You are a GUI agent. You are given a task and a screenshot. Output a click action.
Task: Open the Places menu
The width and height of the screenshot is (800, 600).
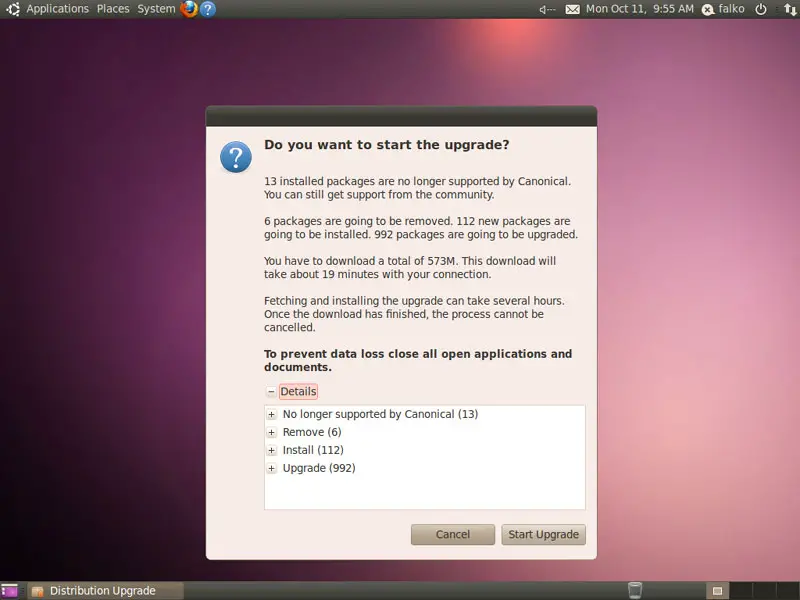point(113,9)
